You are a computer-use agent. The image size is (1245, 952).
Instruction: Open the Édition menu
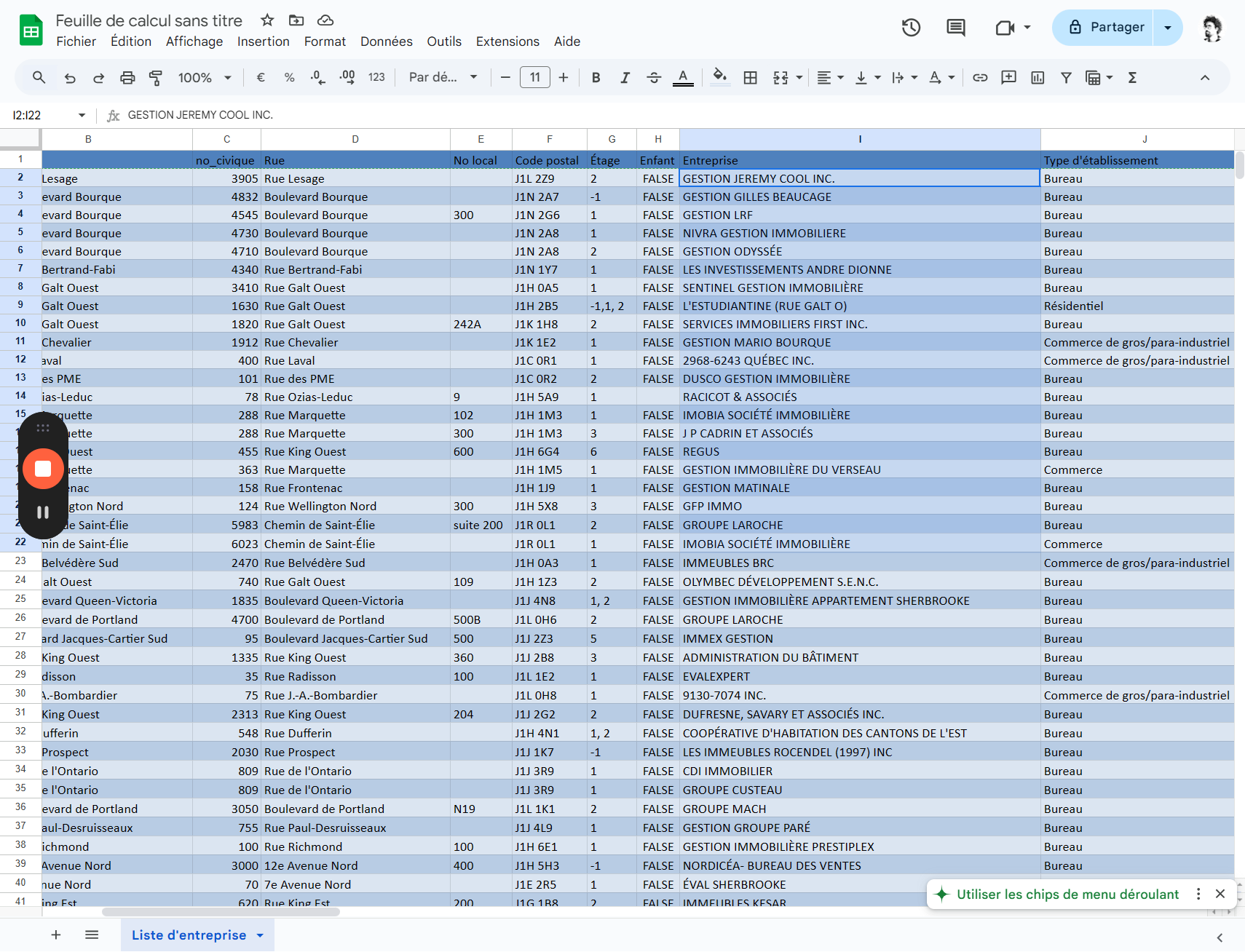click(x=131, y=41)
